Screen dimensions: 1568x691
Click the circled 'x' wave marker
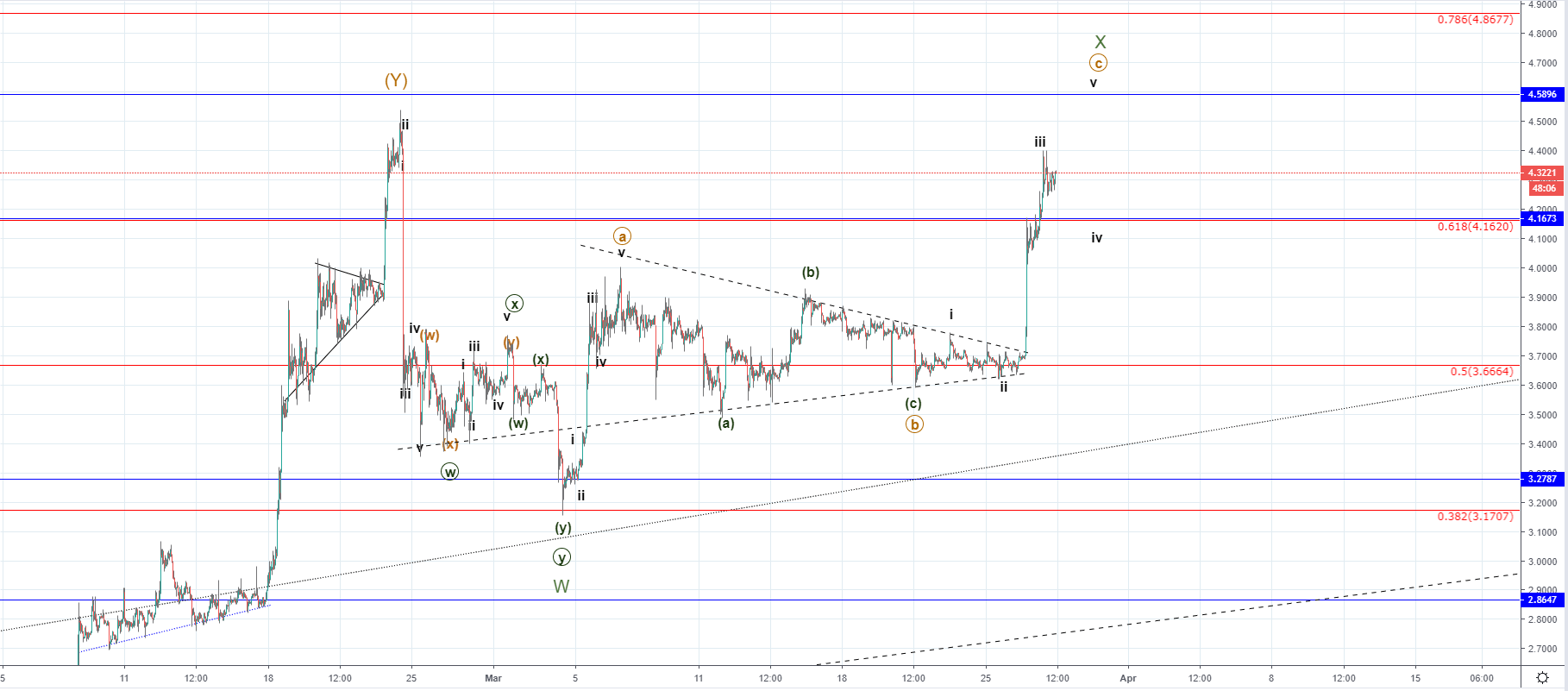(x=514, y=304)
